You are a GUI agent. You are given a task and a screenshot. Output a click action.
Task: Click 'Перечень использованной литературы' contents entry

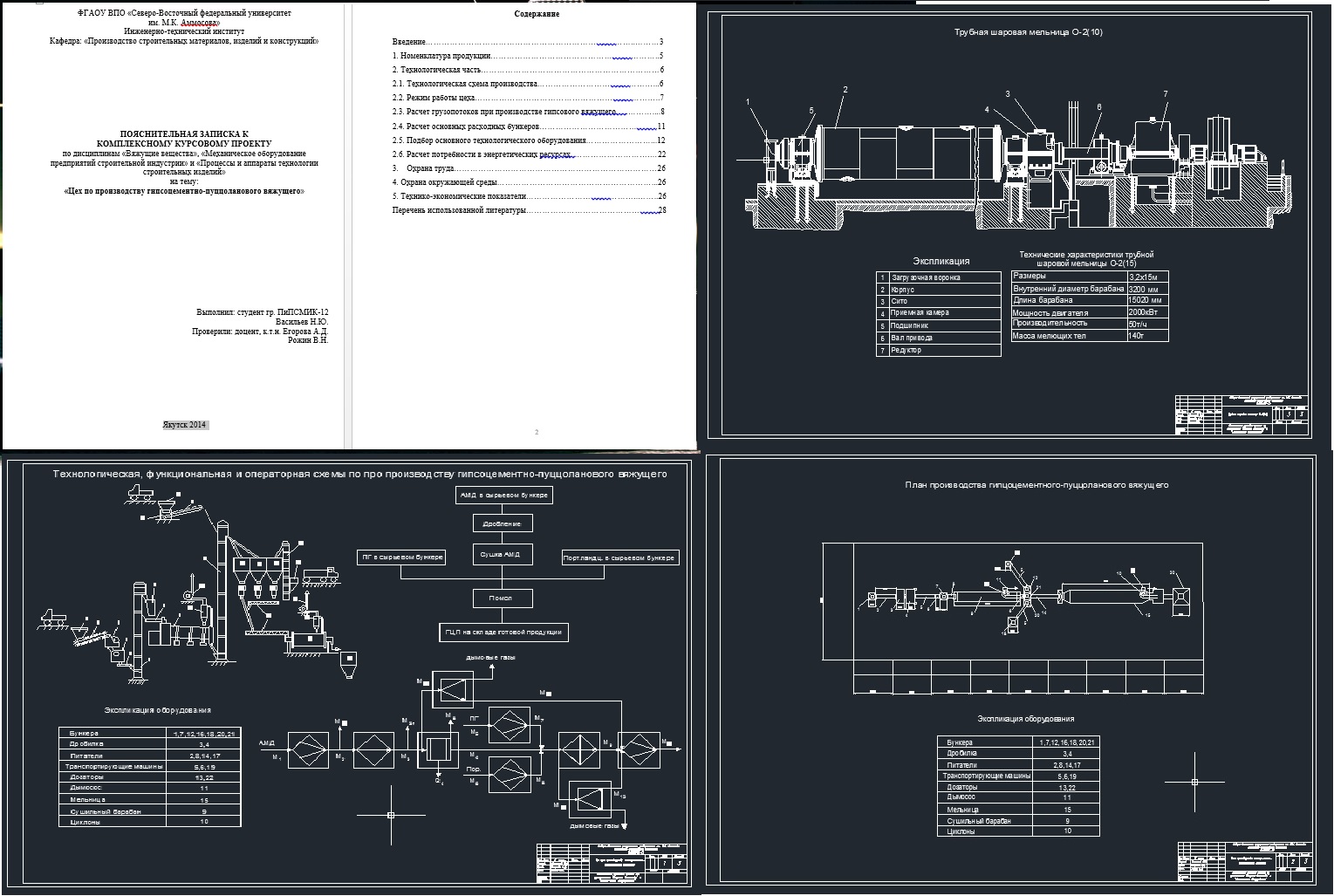pos(528,210)
